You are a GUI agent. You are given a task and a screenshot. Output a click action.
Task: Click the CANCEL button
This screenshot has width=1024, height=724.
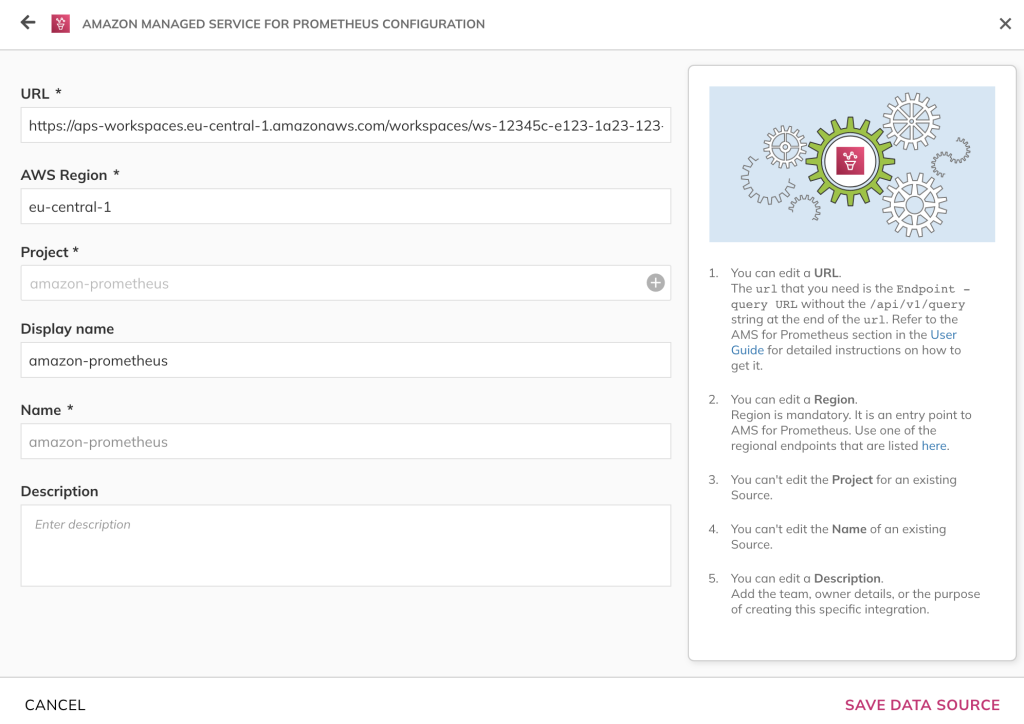tap(55, 704)
